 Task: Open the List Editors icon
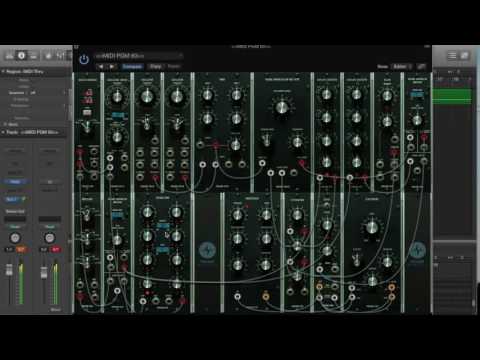(x=452, y=55)
